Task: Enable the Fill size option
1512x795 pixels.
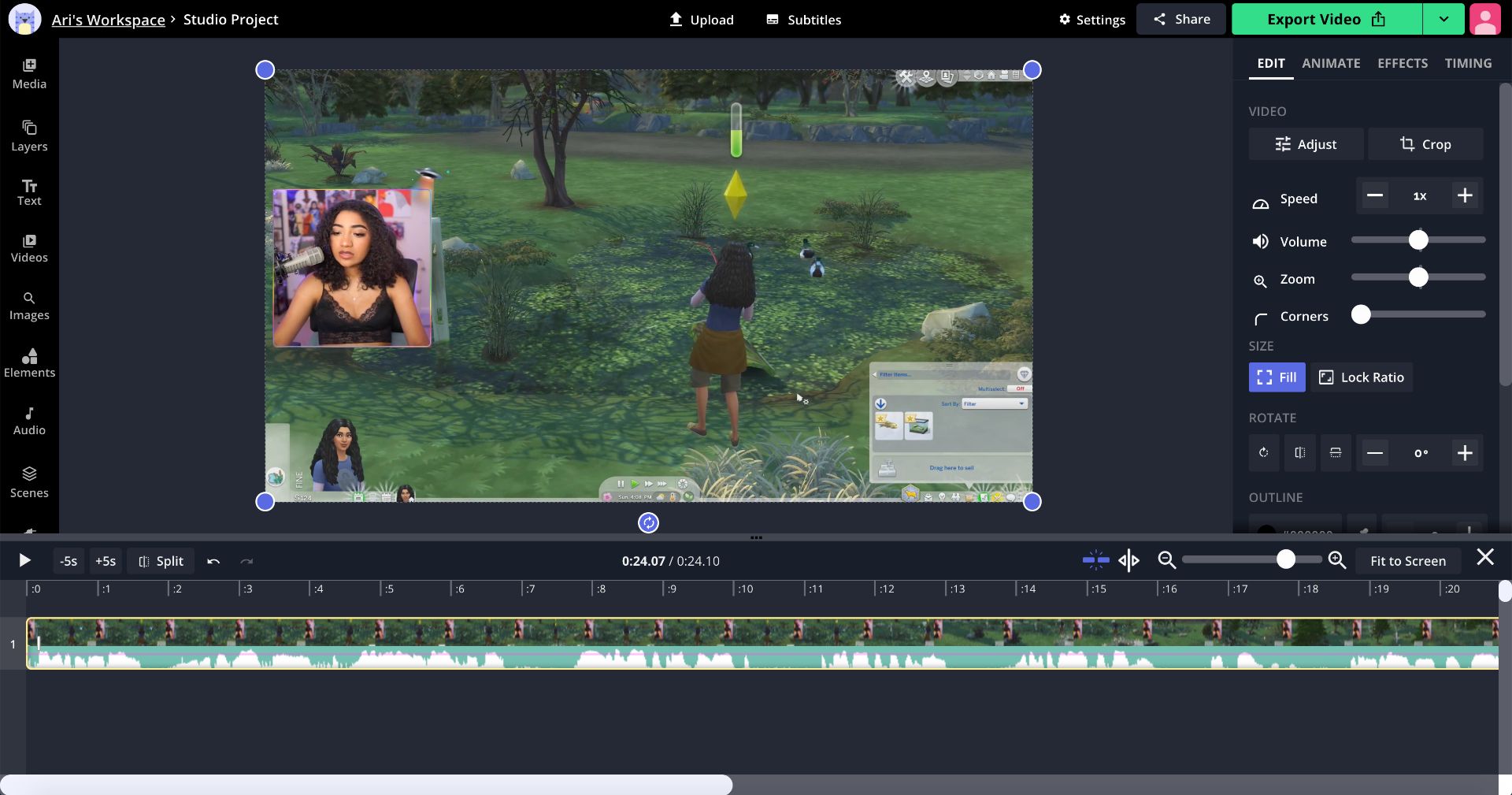Action: tap(1277, 377)
